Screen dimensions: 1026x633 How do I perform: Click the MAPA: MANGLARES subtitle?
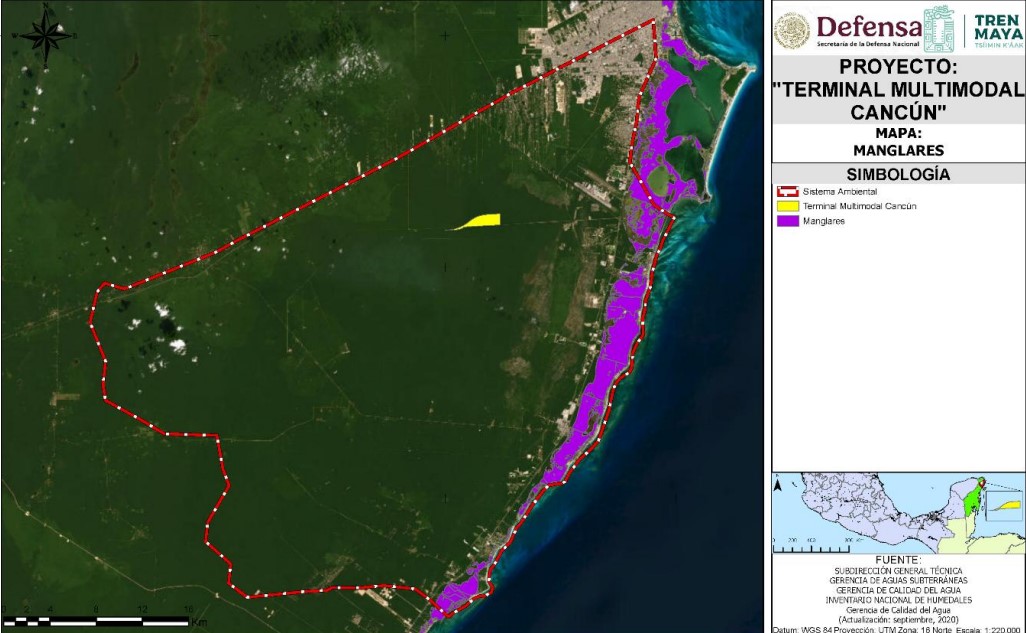click(x=897, y=141)
